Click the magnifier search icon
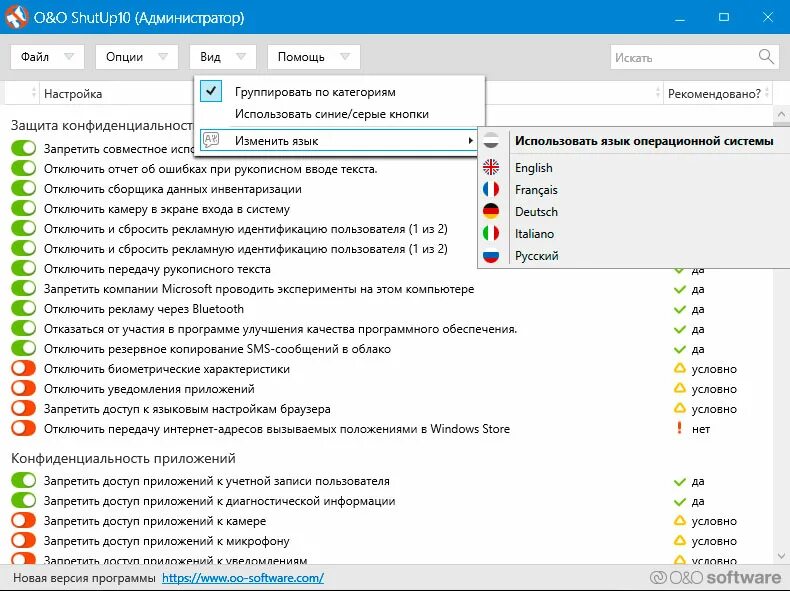This screenshot has height=591, width=790. tap(766, 56)
